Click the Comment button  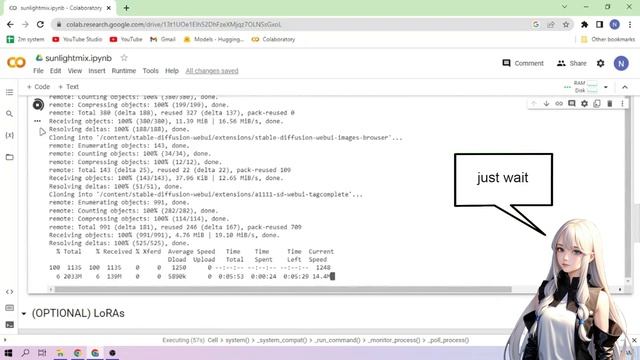pos(523,63)
